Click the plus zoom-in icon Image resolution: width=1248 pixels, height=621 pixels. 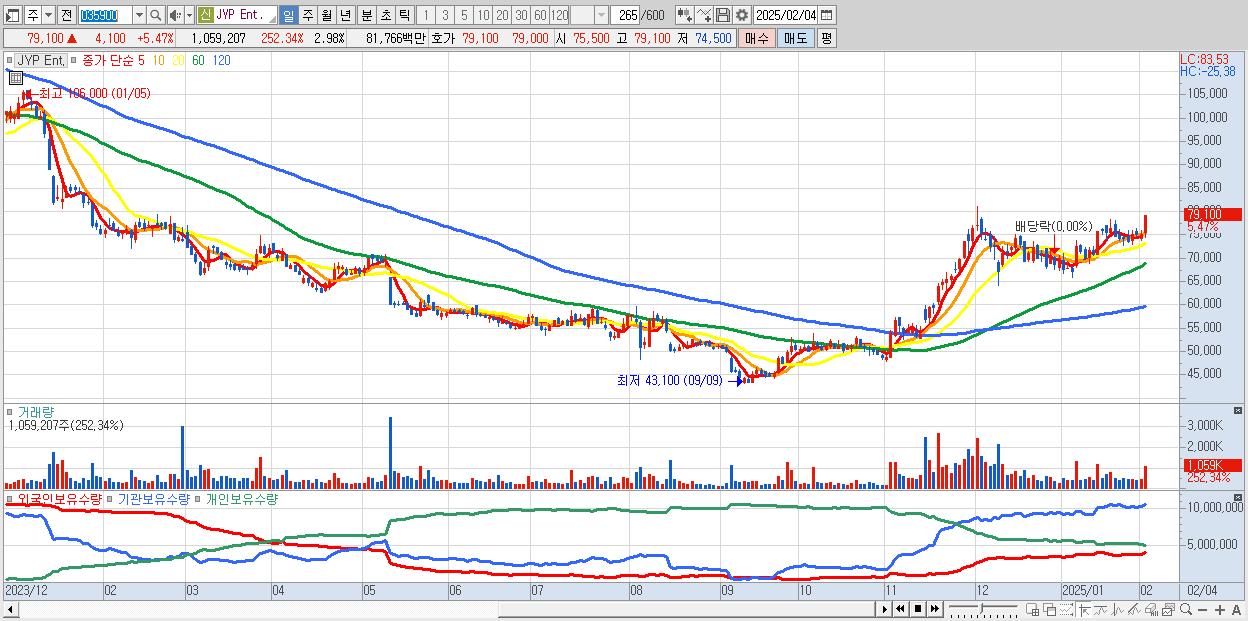coord(1220,610)
